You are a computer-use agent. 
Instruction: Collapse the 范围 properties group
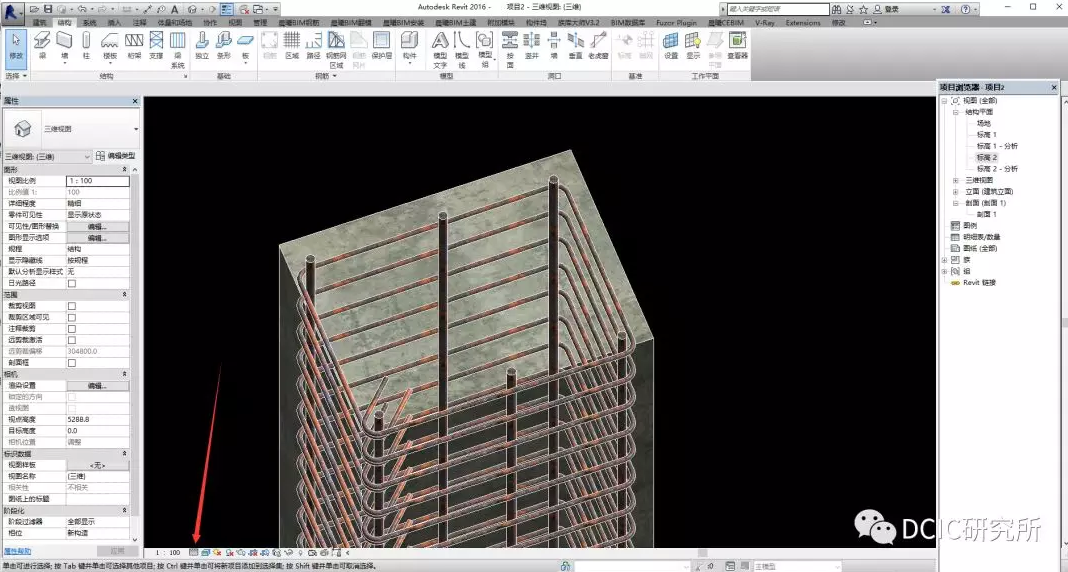click(125, 295)
